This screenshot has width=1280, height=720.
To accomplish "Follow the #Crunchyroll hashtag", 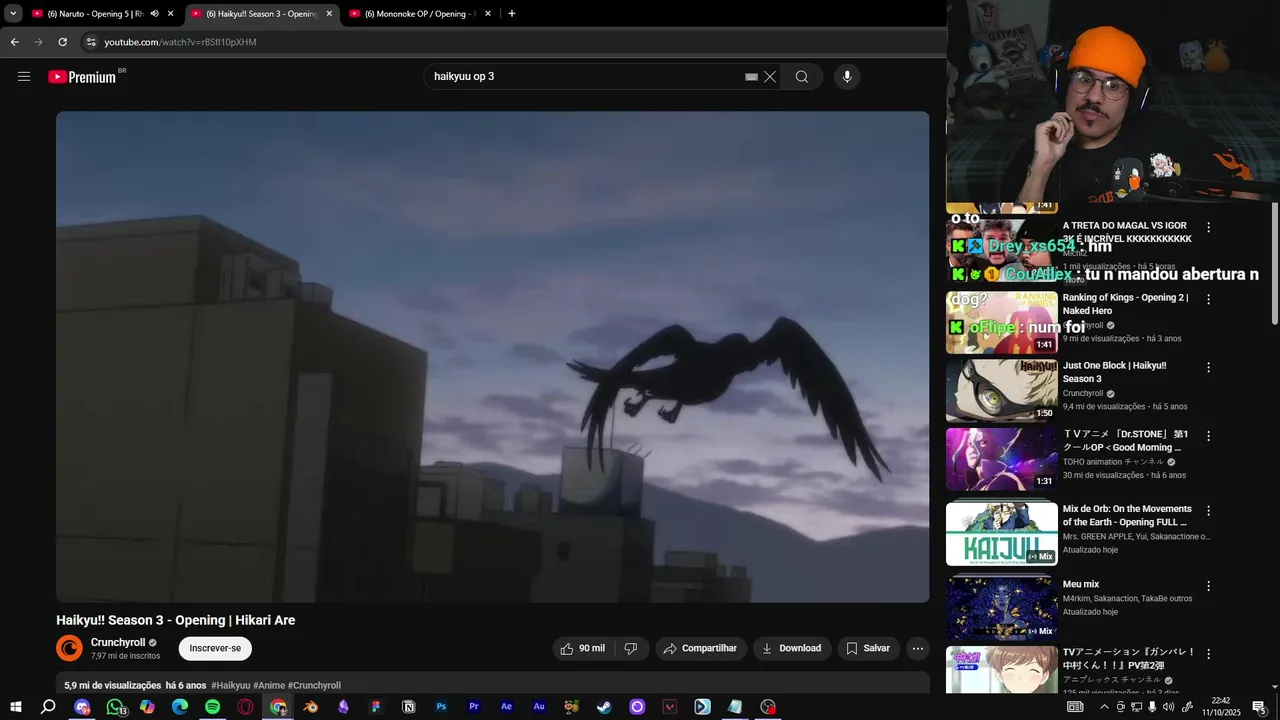I will [314, 685].
